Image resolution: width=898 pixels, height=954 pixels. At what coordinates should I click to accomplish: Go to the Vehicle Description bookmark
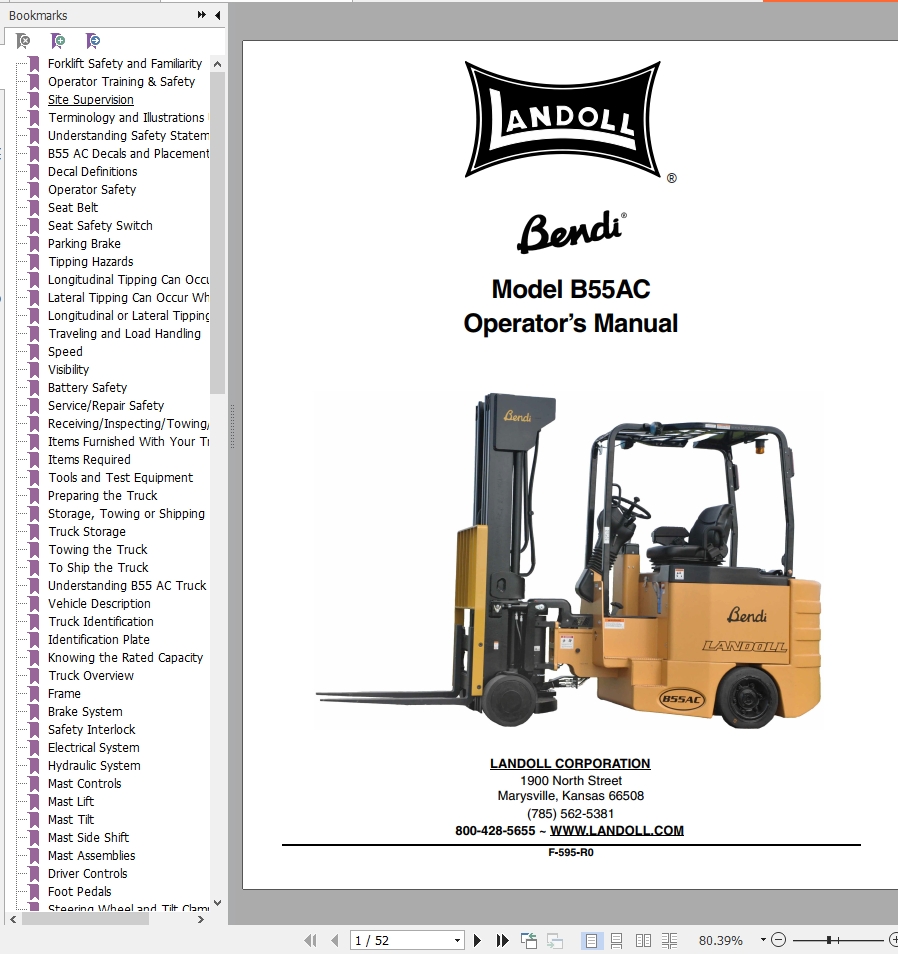pyautogui.click(x=99, y=604)
